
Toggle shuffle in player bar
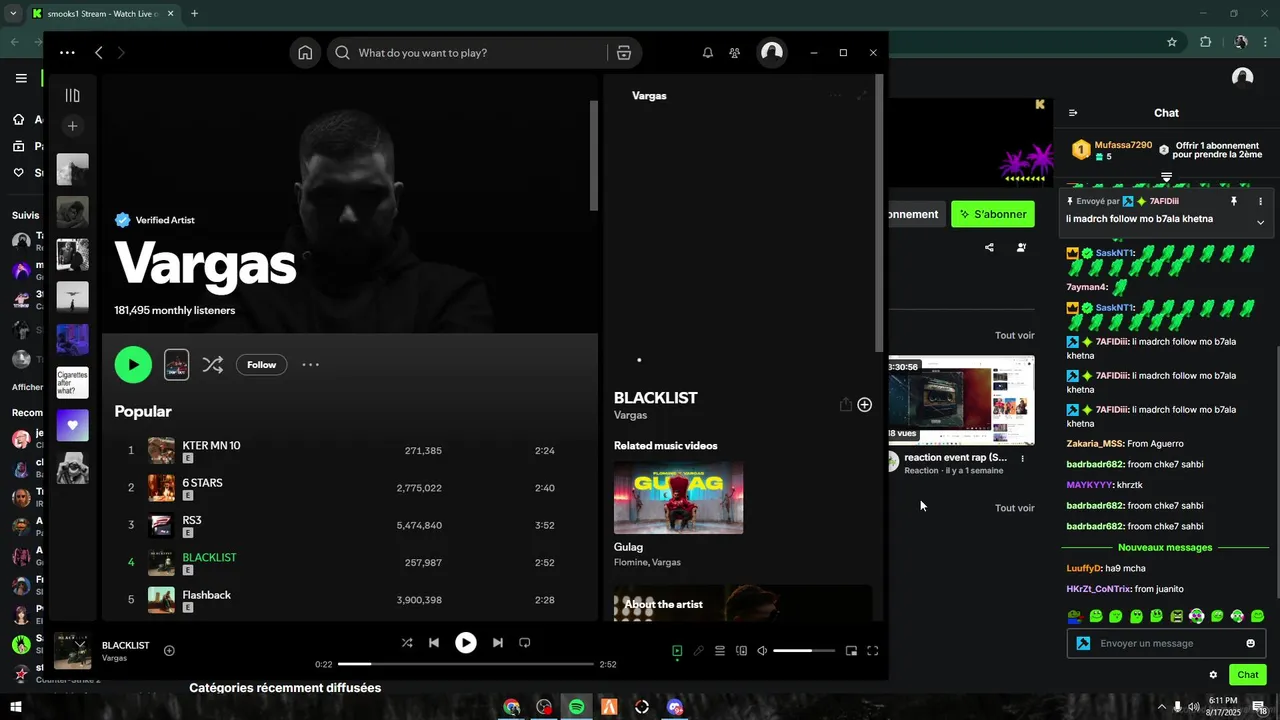coord(407,643)
